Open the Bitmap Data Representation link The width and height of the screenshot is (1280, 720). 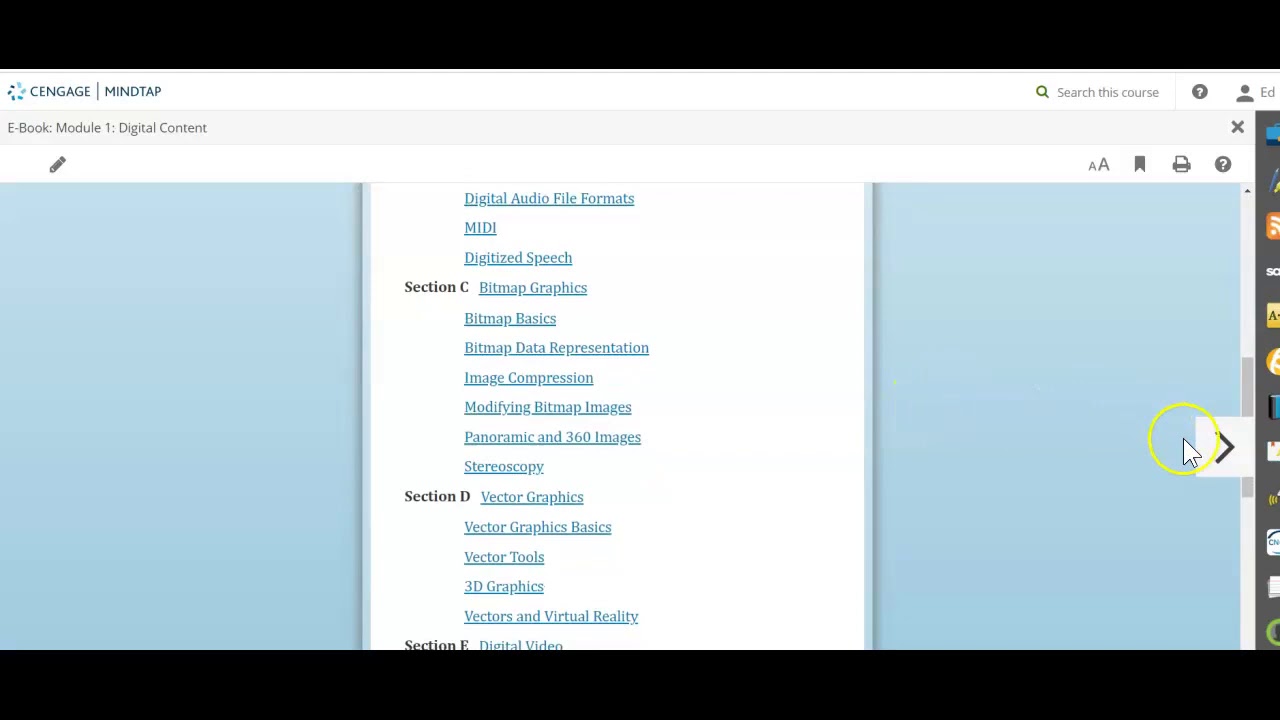(x=556, y=348)
